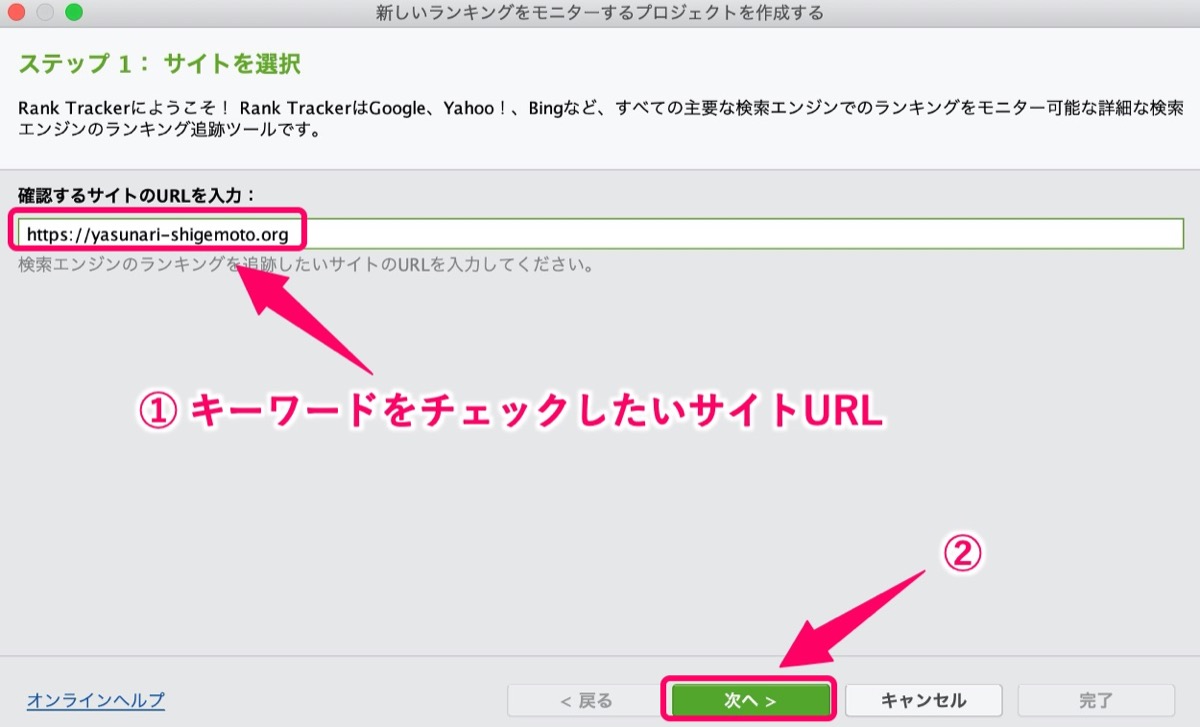The height and width of the screenshot is (727, 1200).
Task: Click the Rank Trackerにようこそ description text
Action: [x=600, y=119]
